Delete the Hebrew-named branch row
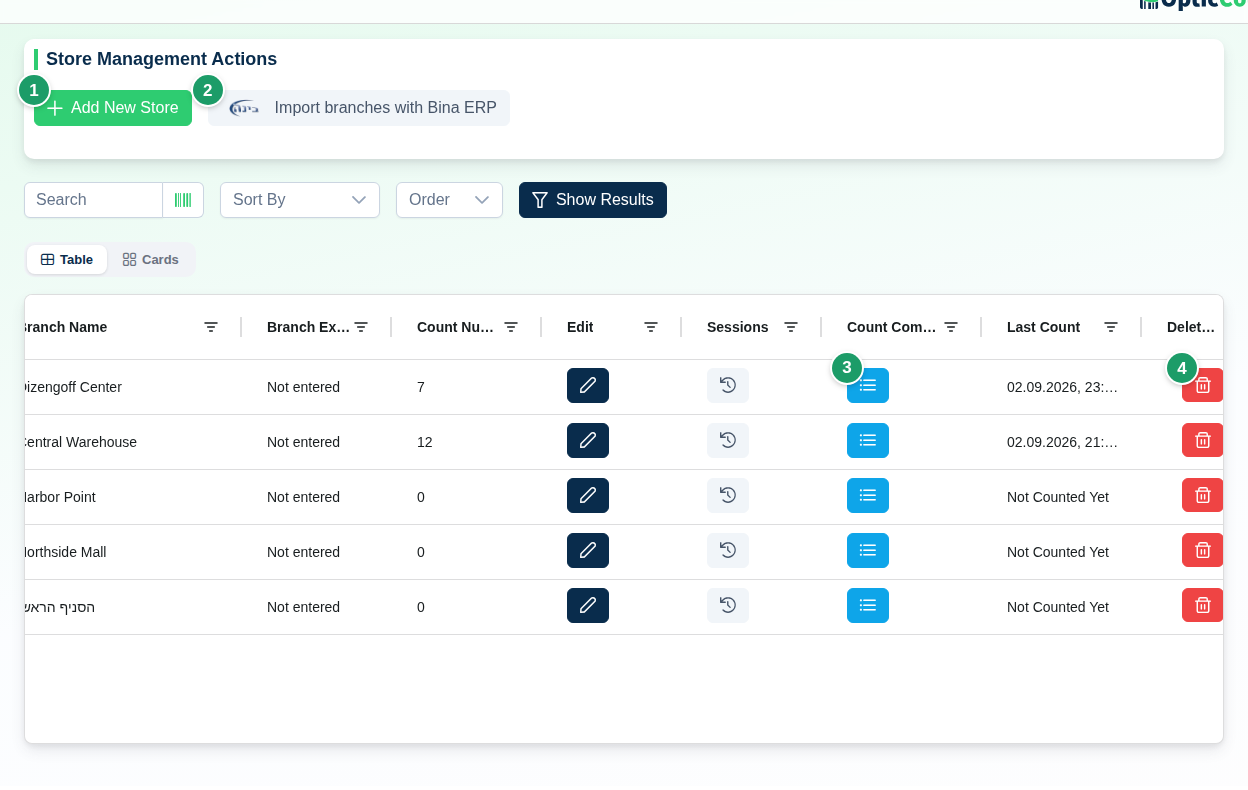1248x790 pixels. 1202,605
